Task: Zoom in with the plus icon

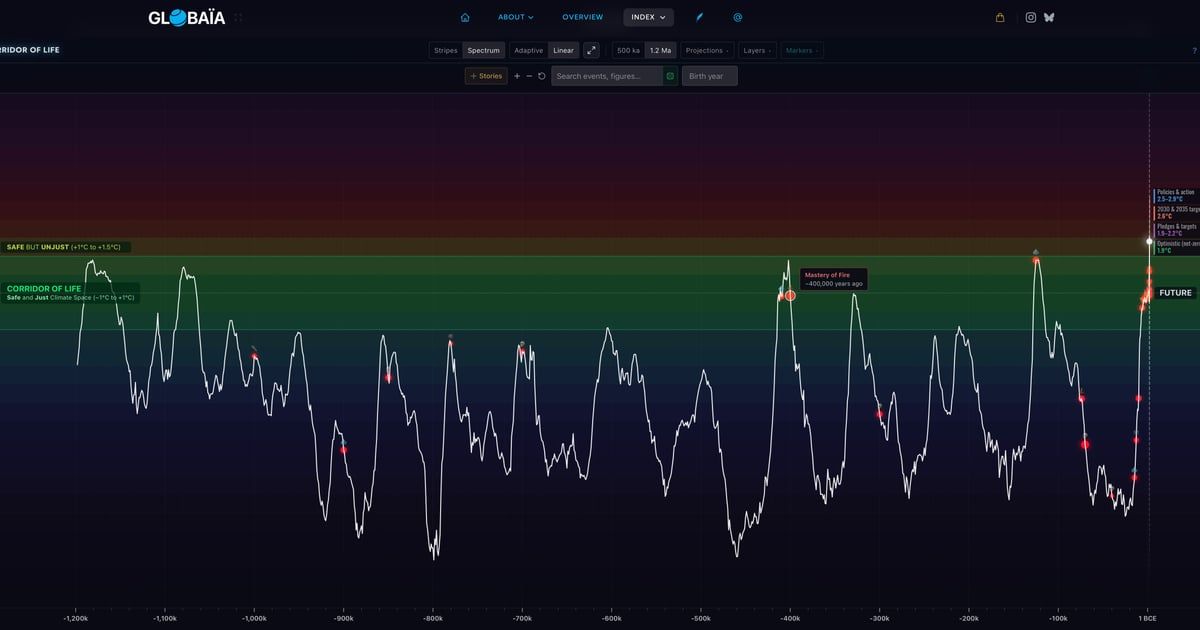Action: point(517,76)
